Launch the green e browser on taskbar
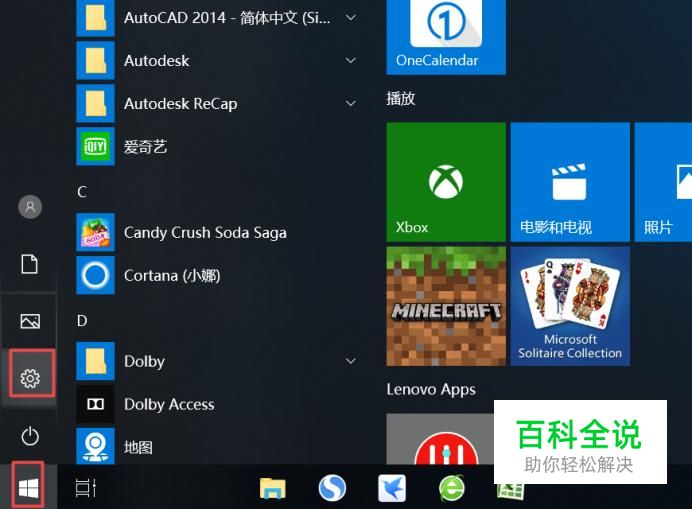Viewport: 692px width, 509px height. click(451, 488)
